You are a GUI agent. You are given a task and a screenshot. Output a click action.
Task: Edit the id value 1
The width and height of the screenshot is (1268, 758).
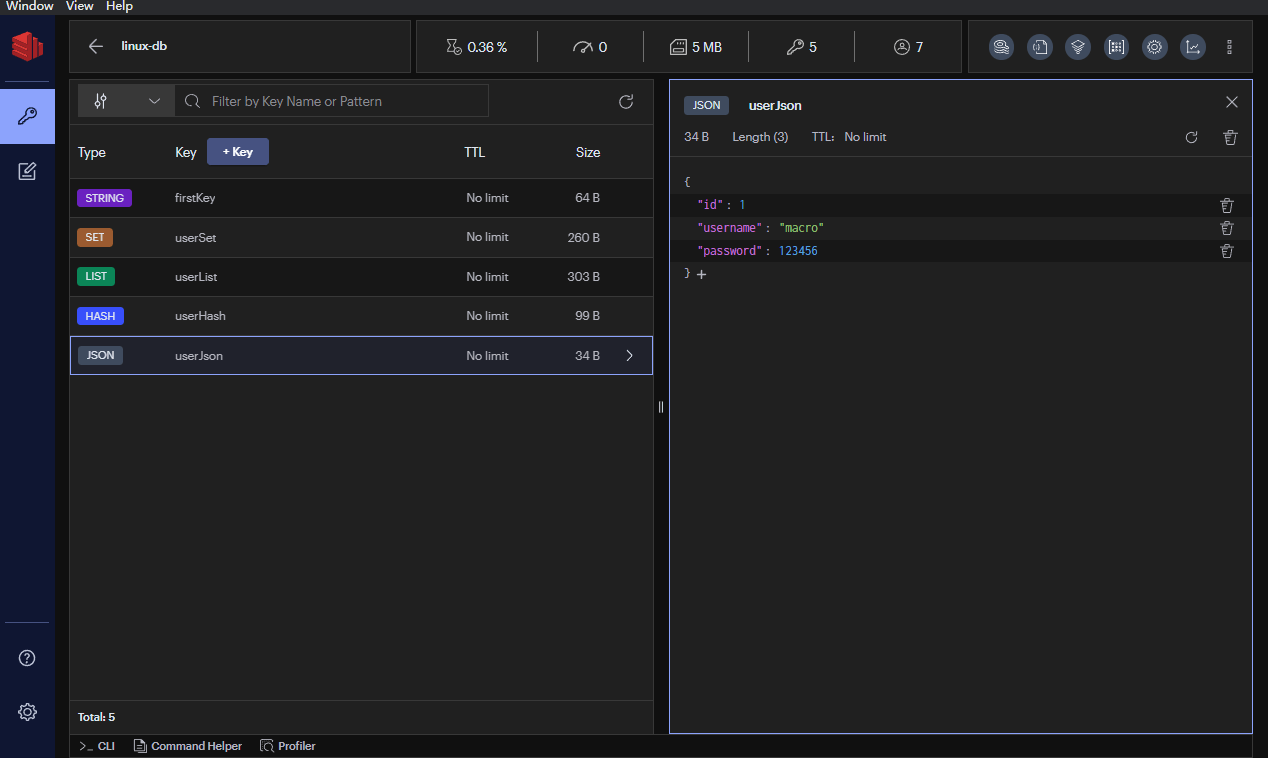[742, 205]
